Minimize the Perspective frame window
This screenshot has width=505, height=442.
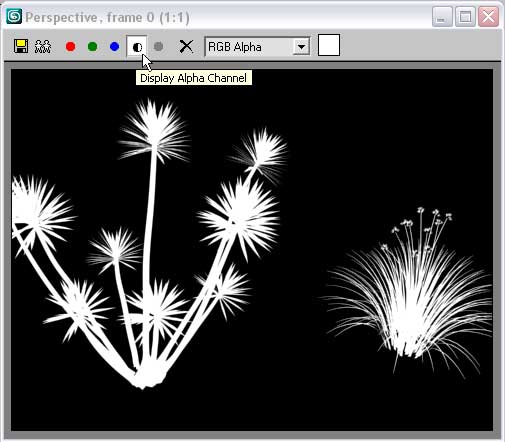[442, 17]
